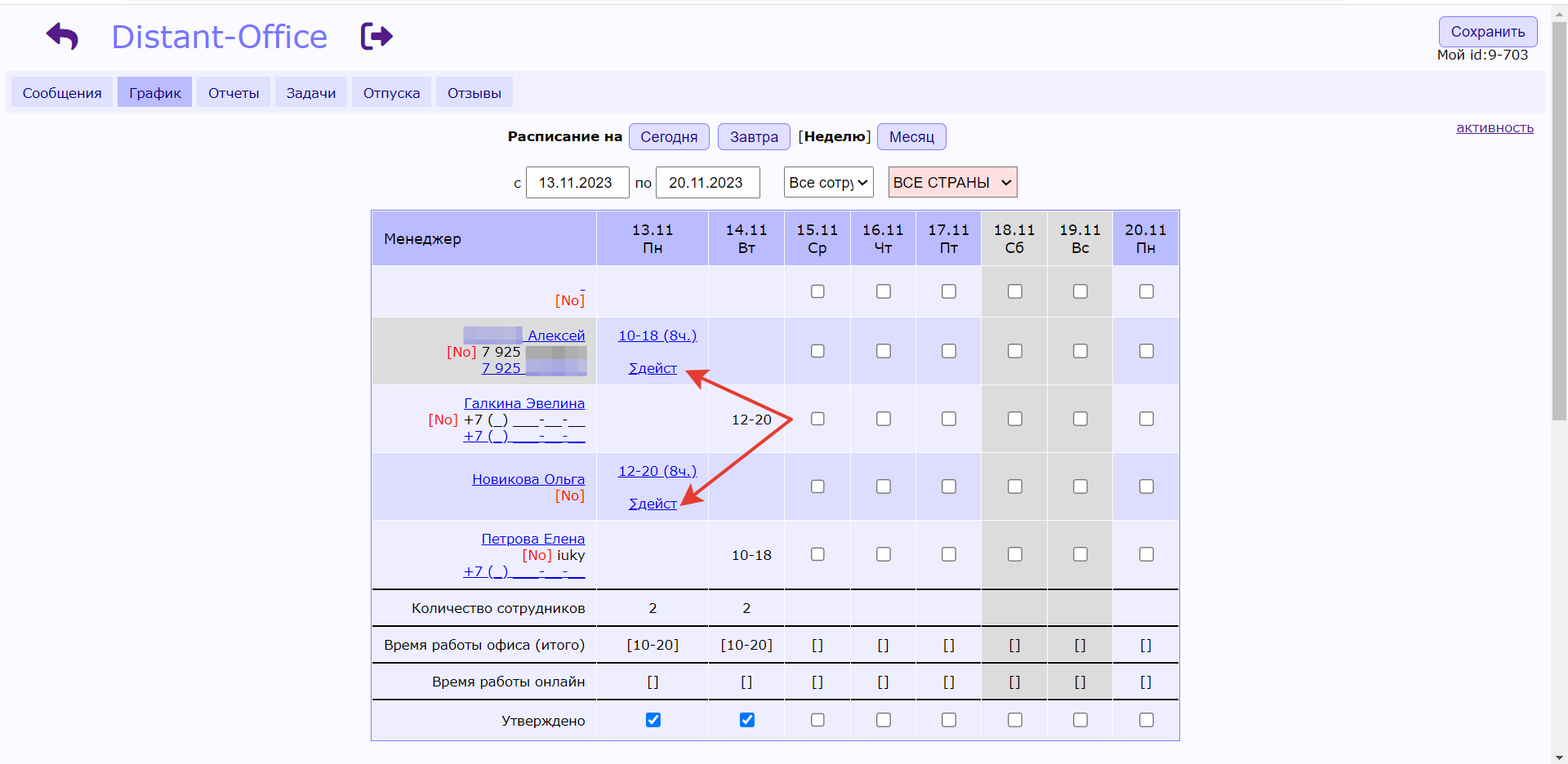The image size is (1568, 764).
Task: Uncheck Утверждено for 14.11
Action: click(747, 720)
